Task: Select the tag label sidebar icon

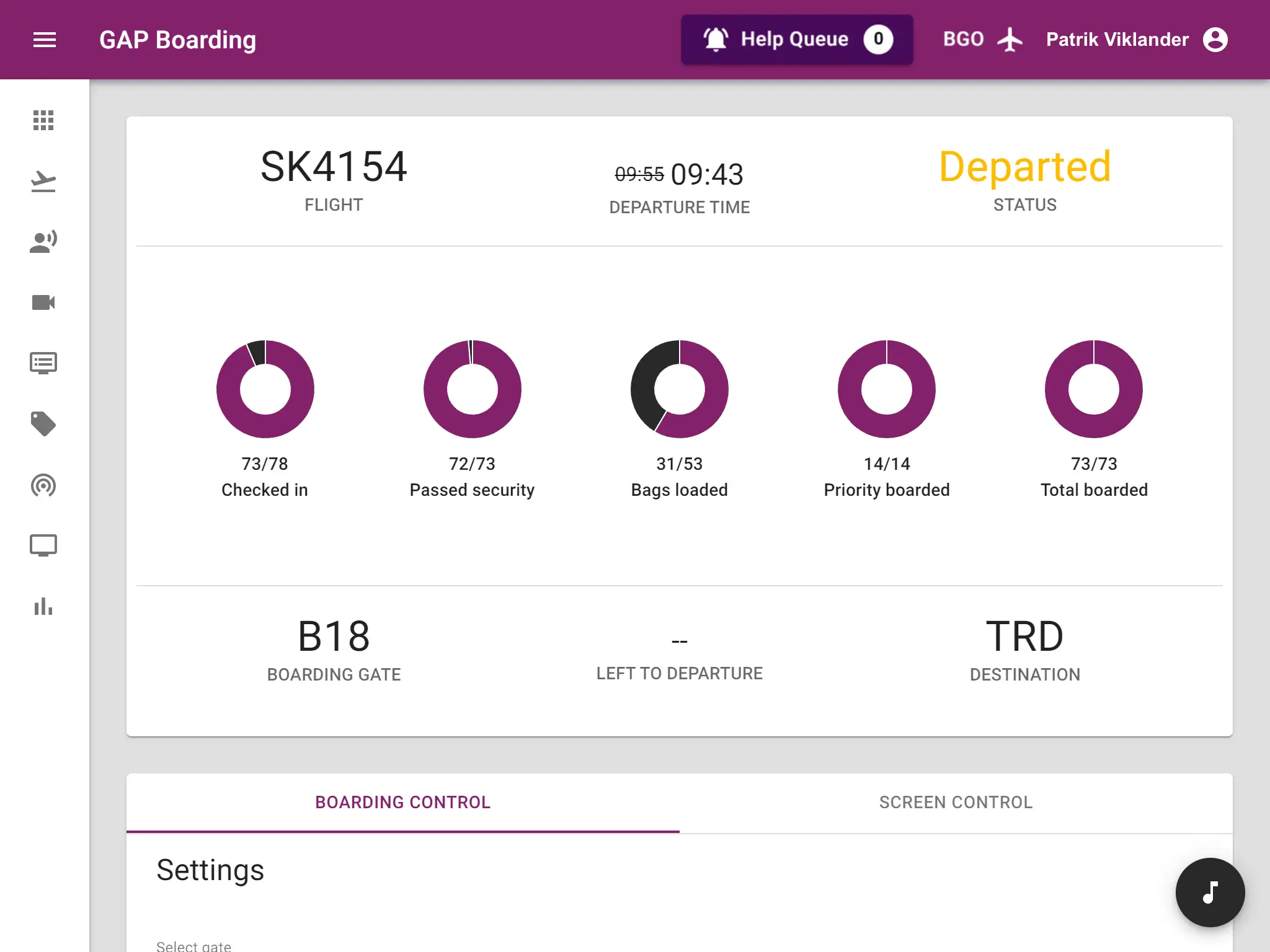Action: point(43,424)
